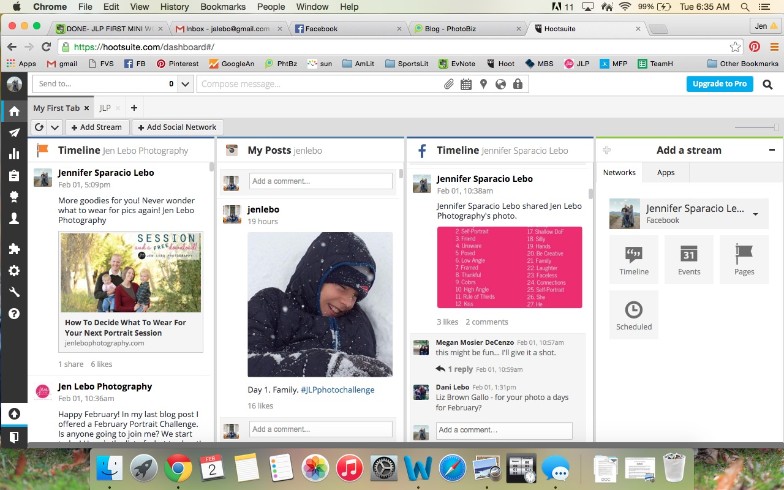Click the Add Social Network button
The image size is (784, 490).
pos(177,127)
